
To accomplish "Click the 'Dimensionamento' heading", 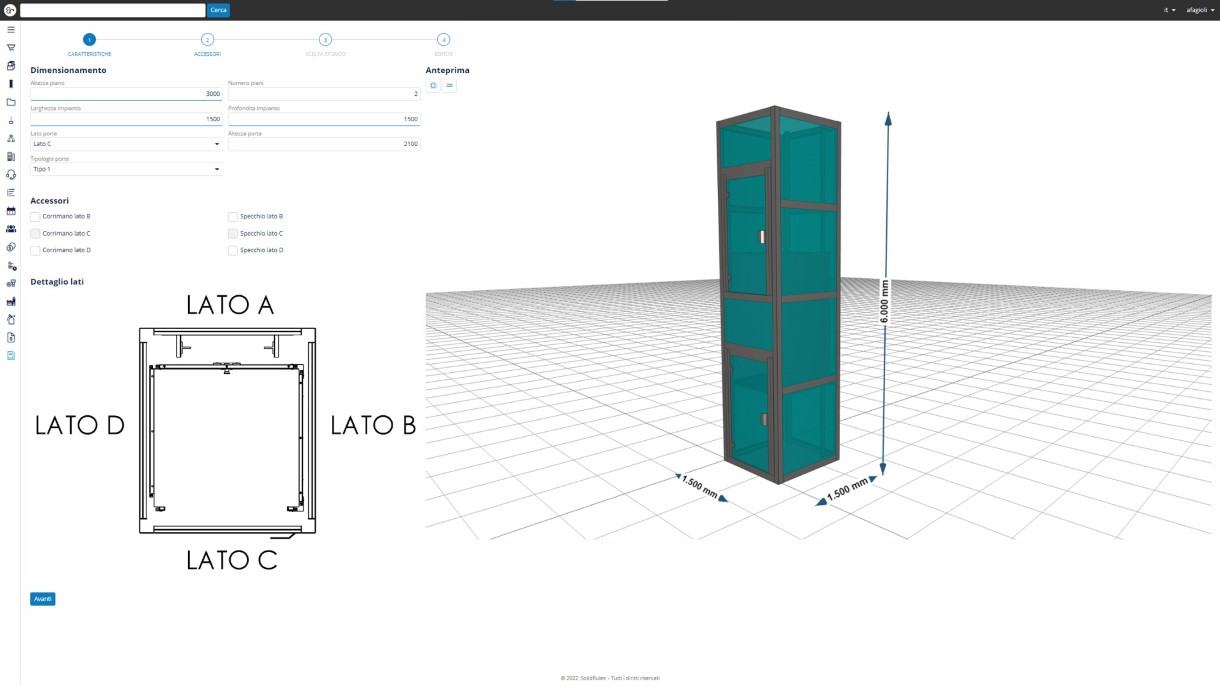I will tap(68, 70).
